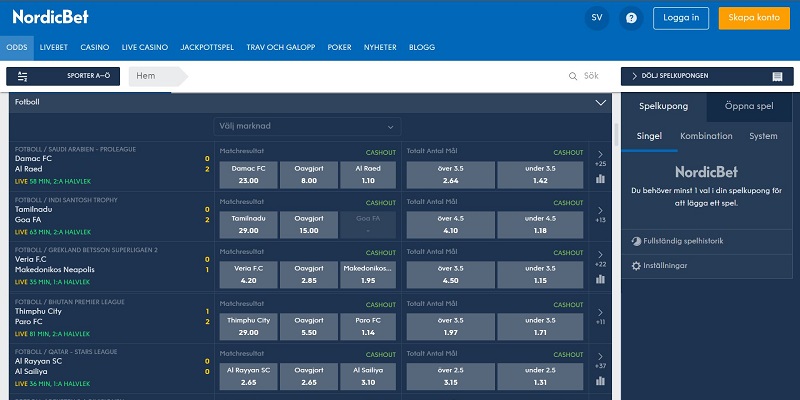Image resolution: width=800 pixels, height=400 pixels.
Task: Select över 3.5 at 1.97
Action: pos(451,327)
